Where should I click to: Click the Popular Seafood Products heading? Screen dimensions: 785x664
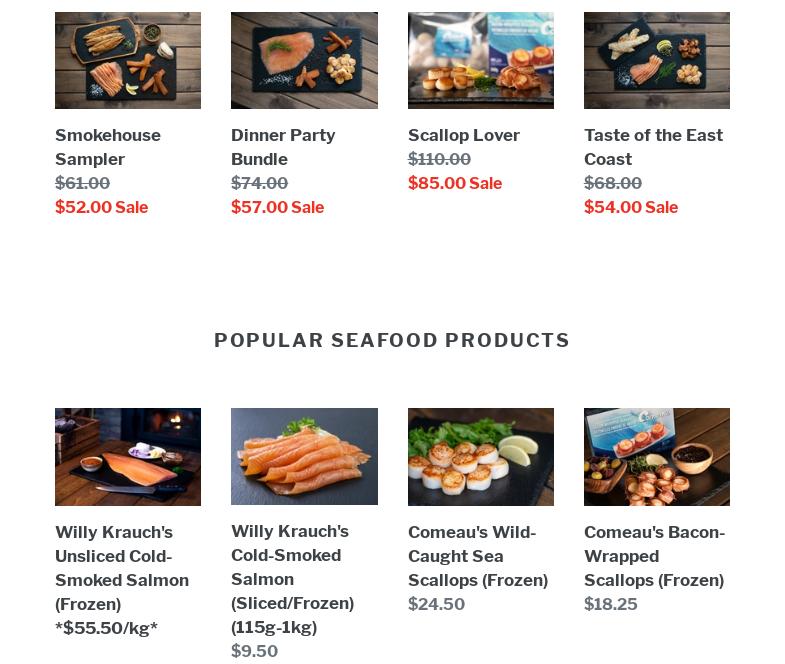[x=392, y=340]
